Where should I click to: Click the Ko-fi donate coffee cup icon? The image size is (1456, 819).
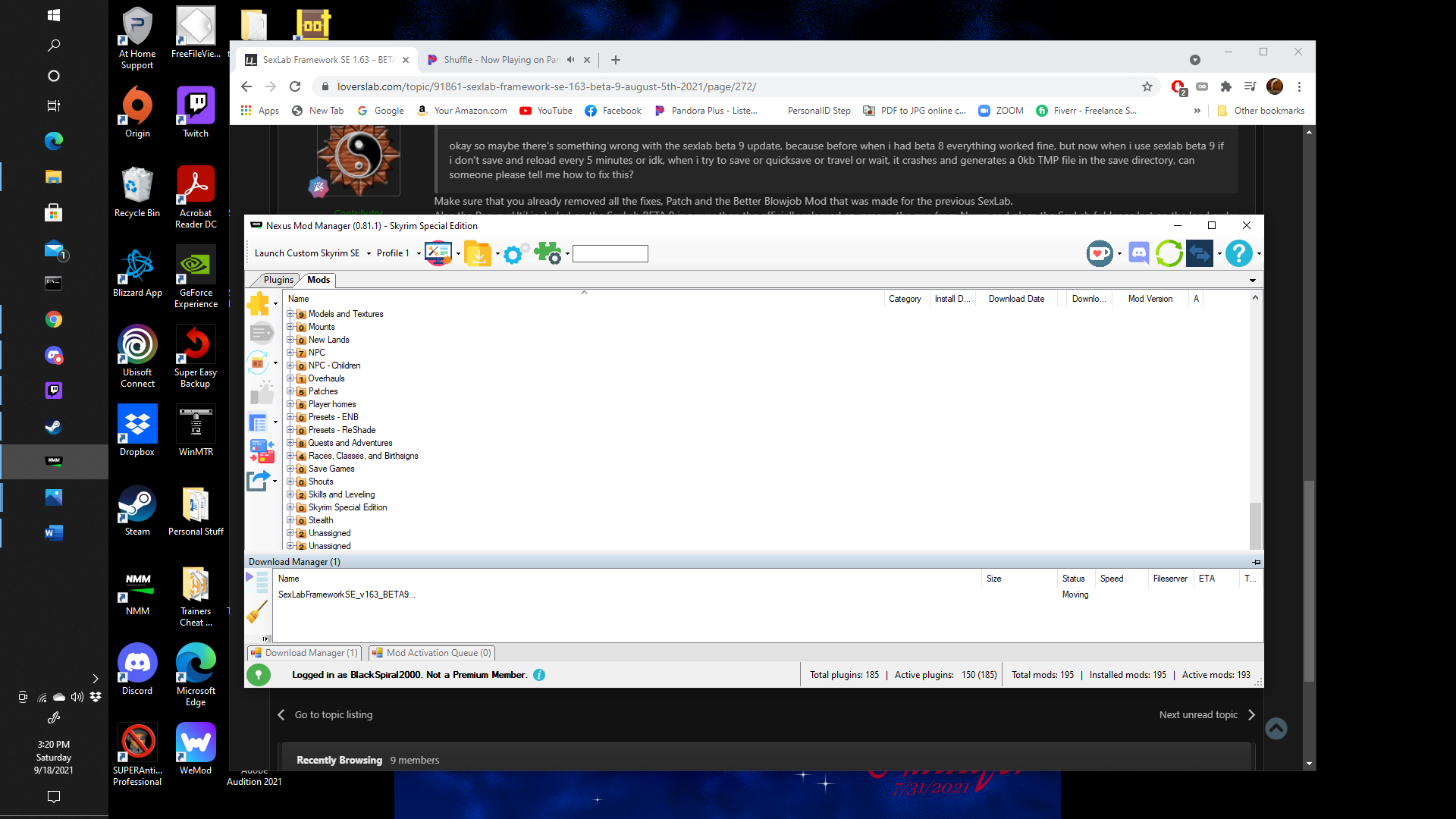click(1100, 253)
